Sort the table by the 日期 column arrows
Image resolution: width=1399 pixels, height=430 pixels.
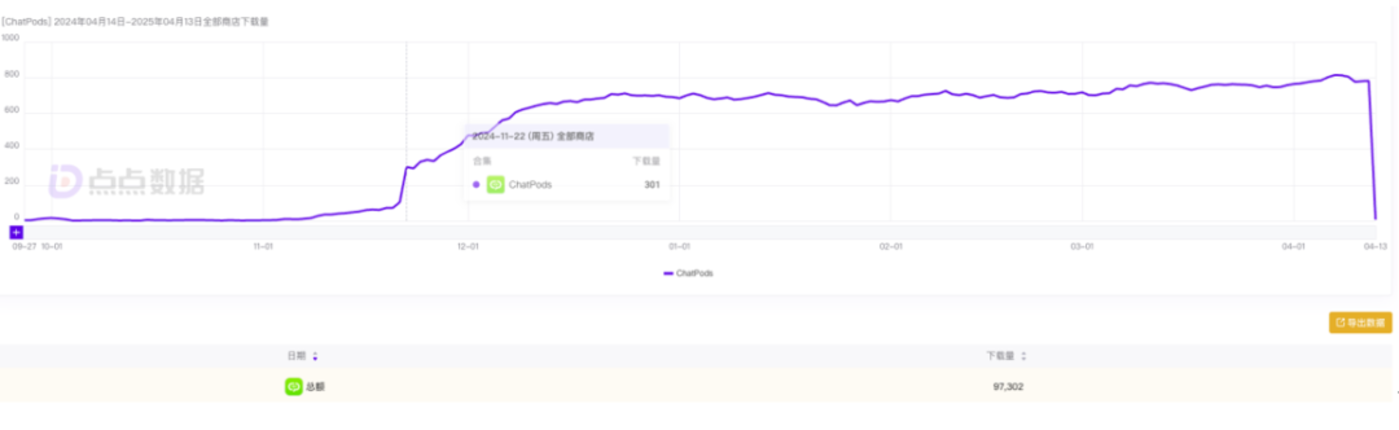(315, 356)
